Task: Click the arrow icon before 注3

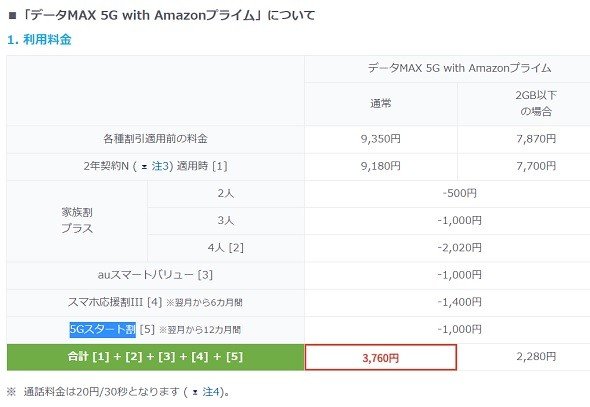Action: click(144, 167)
